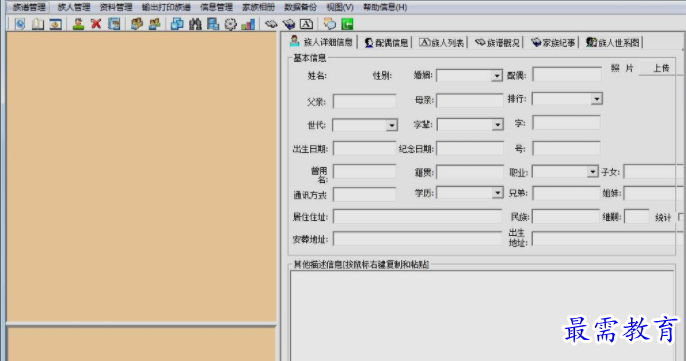Screen dimensions: 686x361
Task: Expand the 学历 dropdown
Action: click(x=497, y=193)
